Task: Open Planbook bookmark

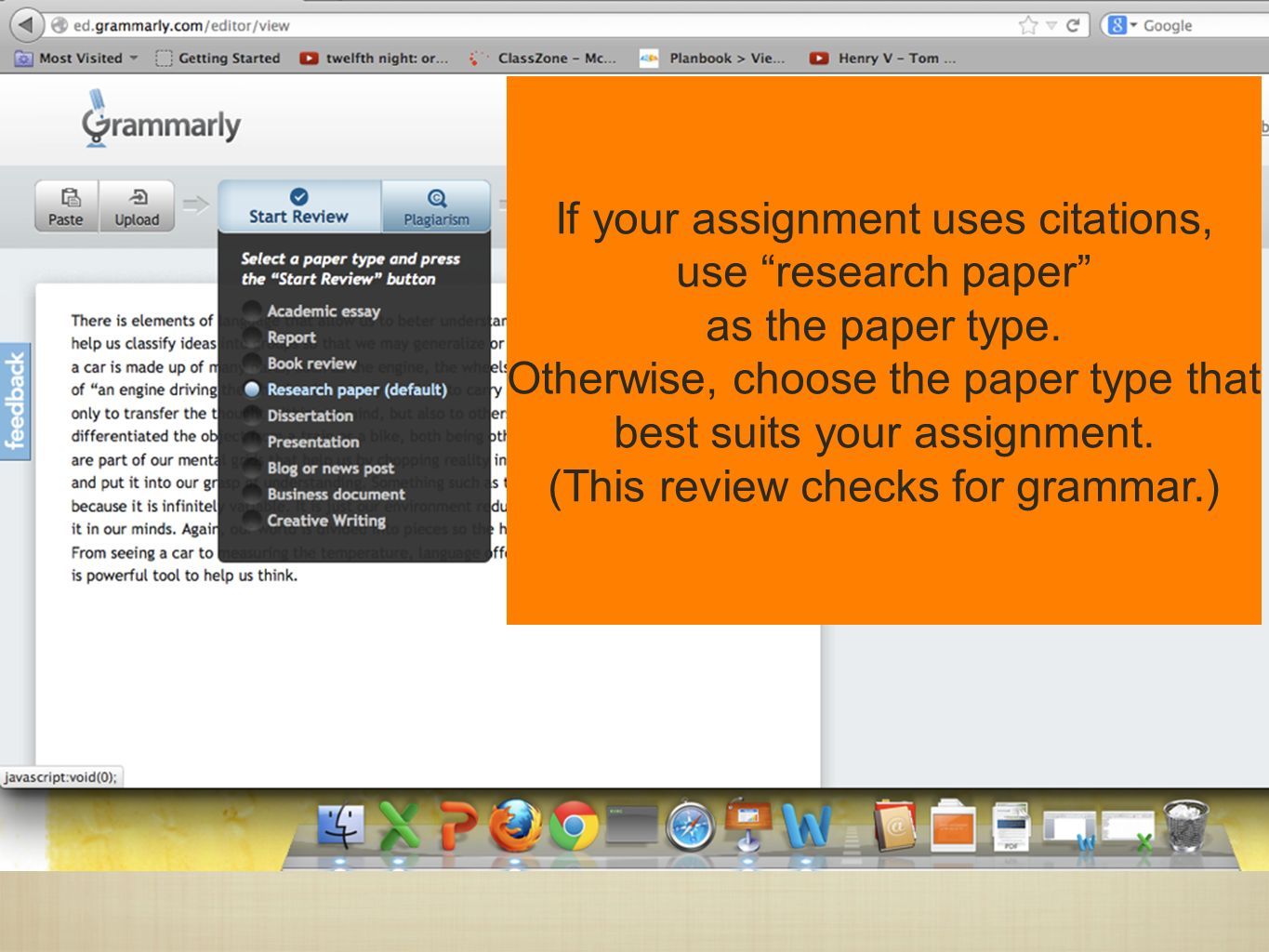Action: tap(713, 58)
